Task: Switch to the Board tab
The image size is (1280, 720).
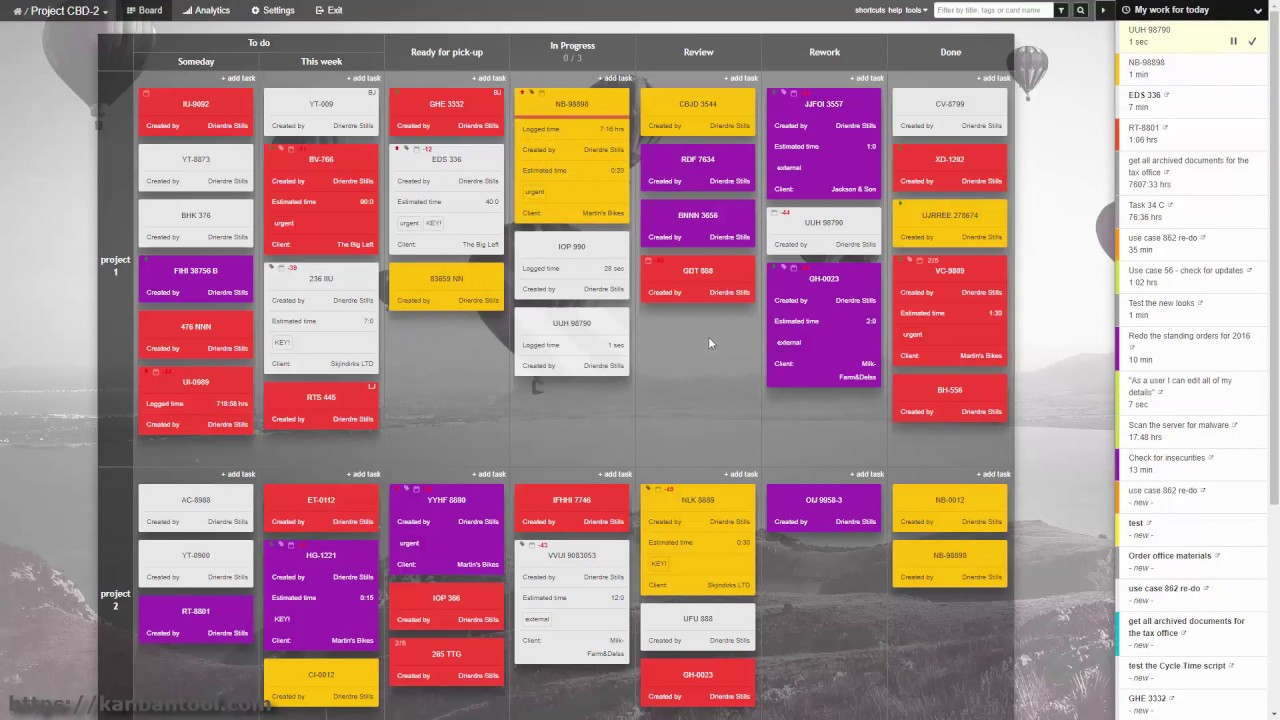Action: point(143,10)
